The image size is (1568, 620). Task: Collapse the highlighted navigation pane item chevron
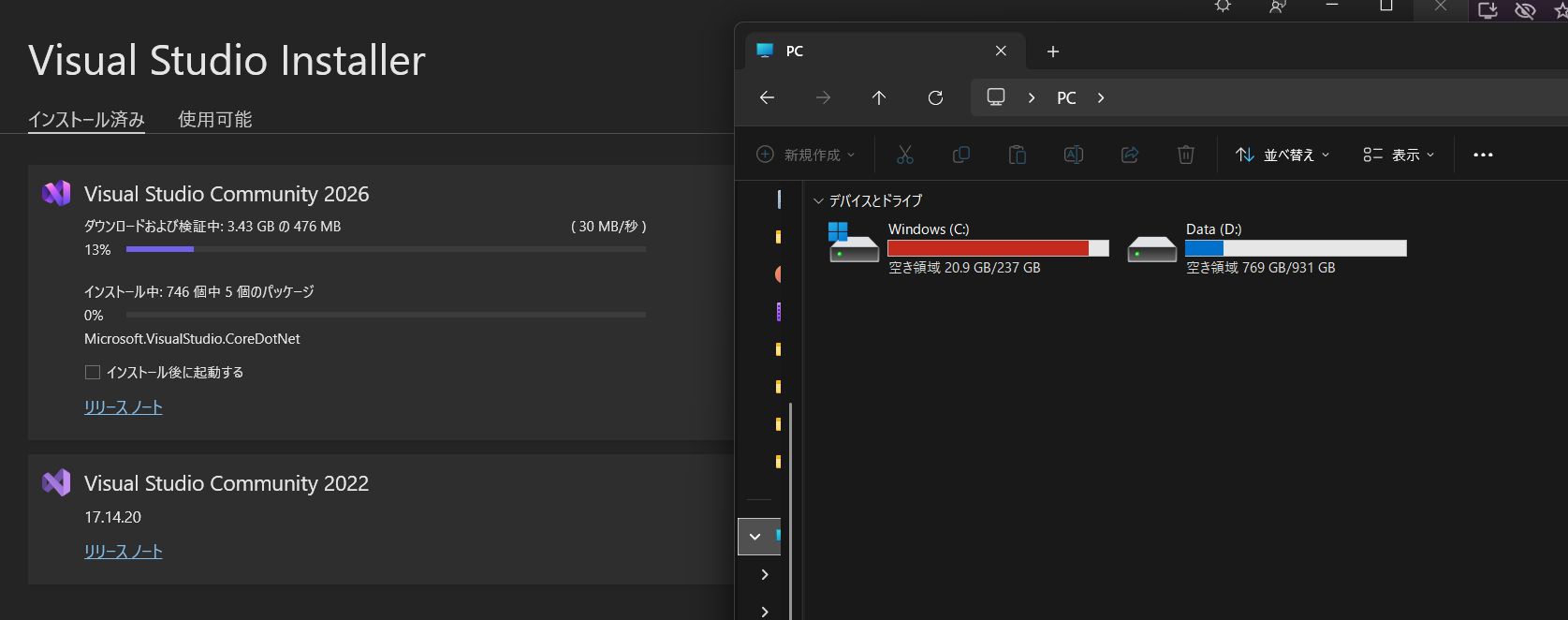point(755,537)
